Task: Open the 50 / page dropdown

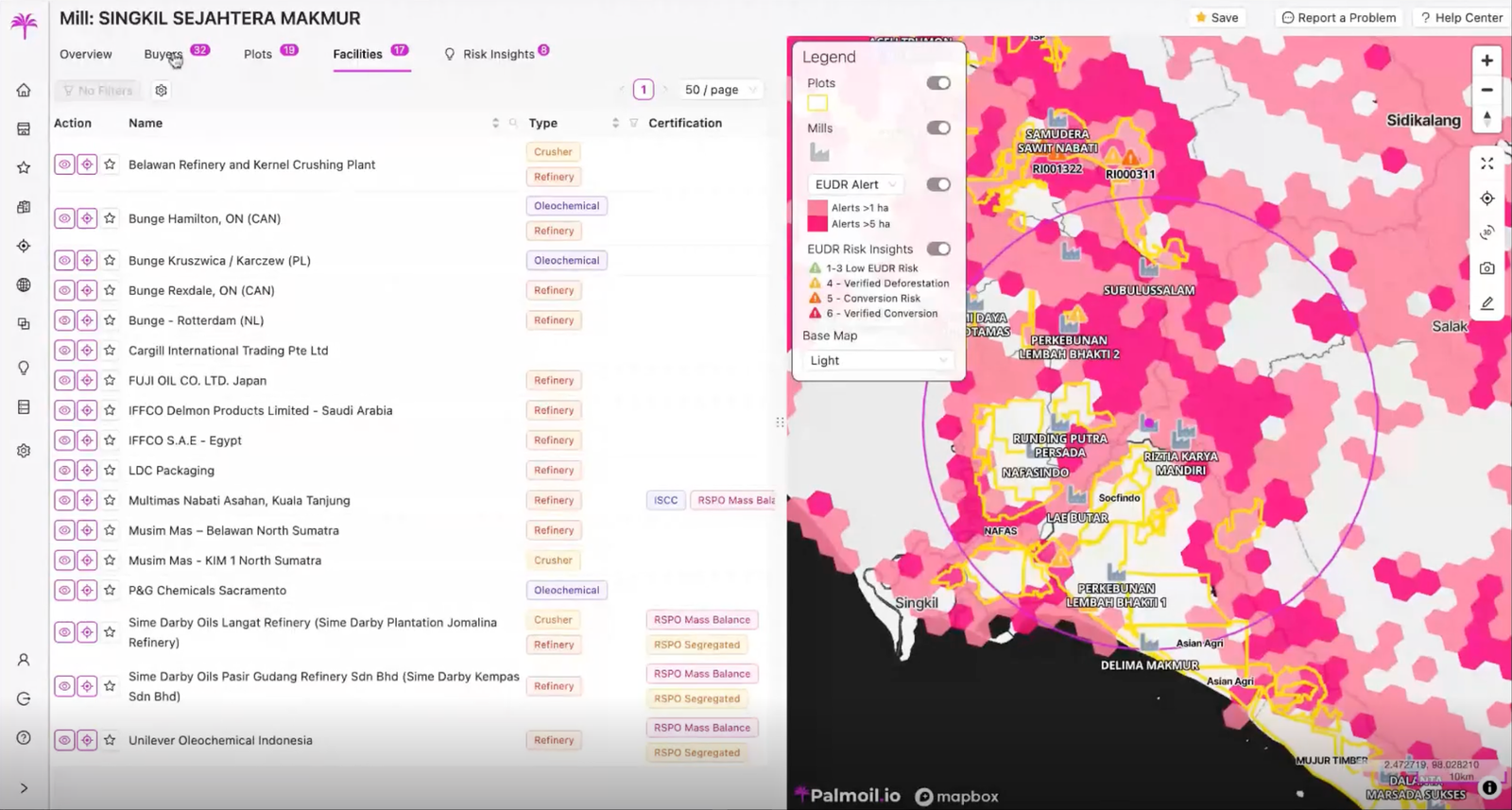Action: point(721,90)
